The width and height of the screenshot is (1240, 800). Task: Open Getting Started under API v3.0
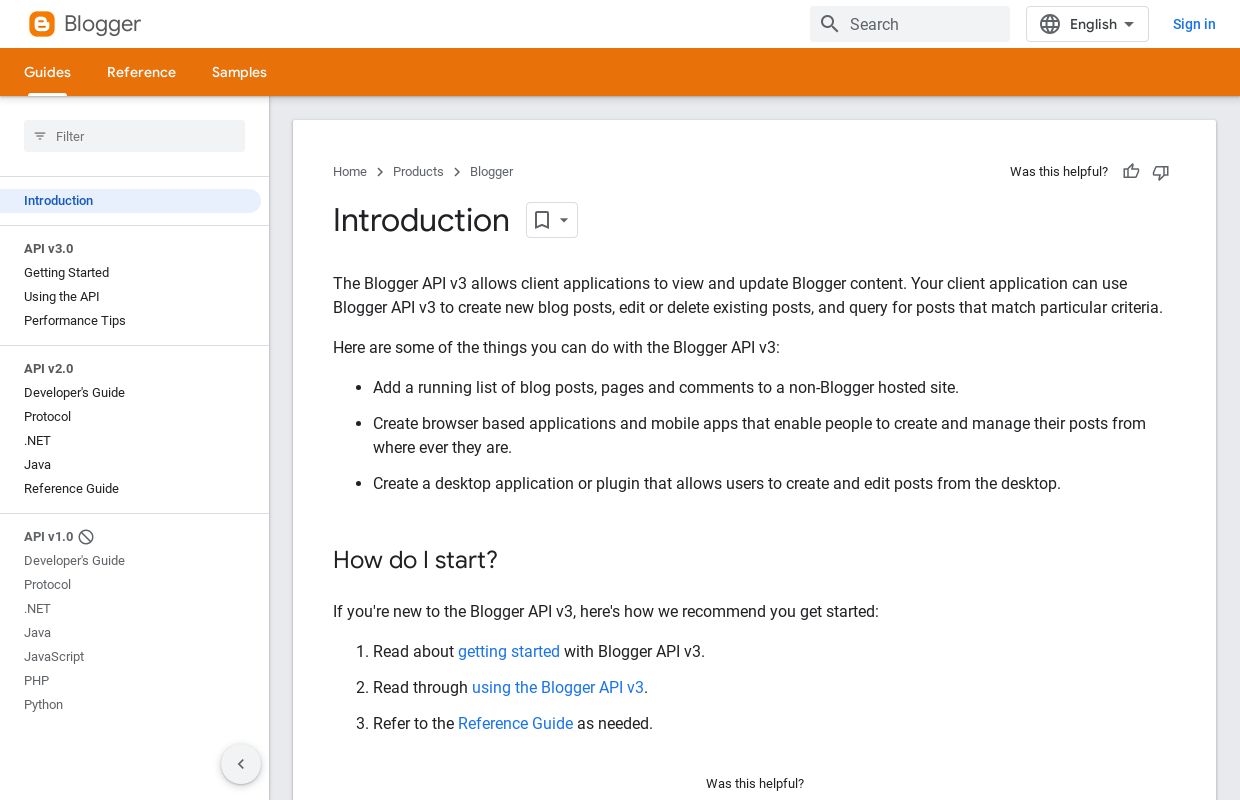(66, 273)
